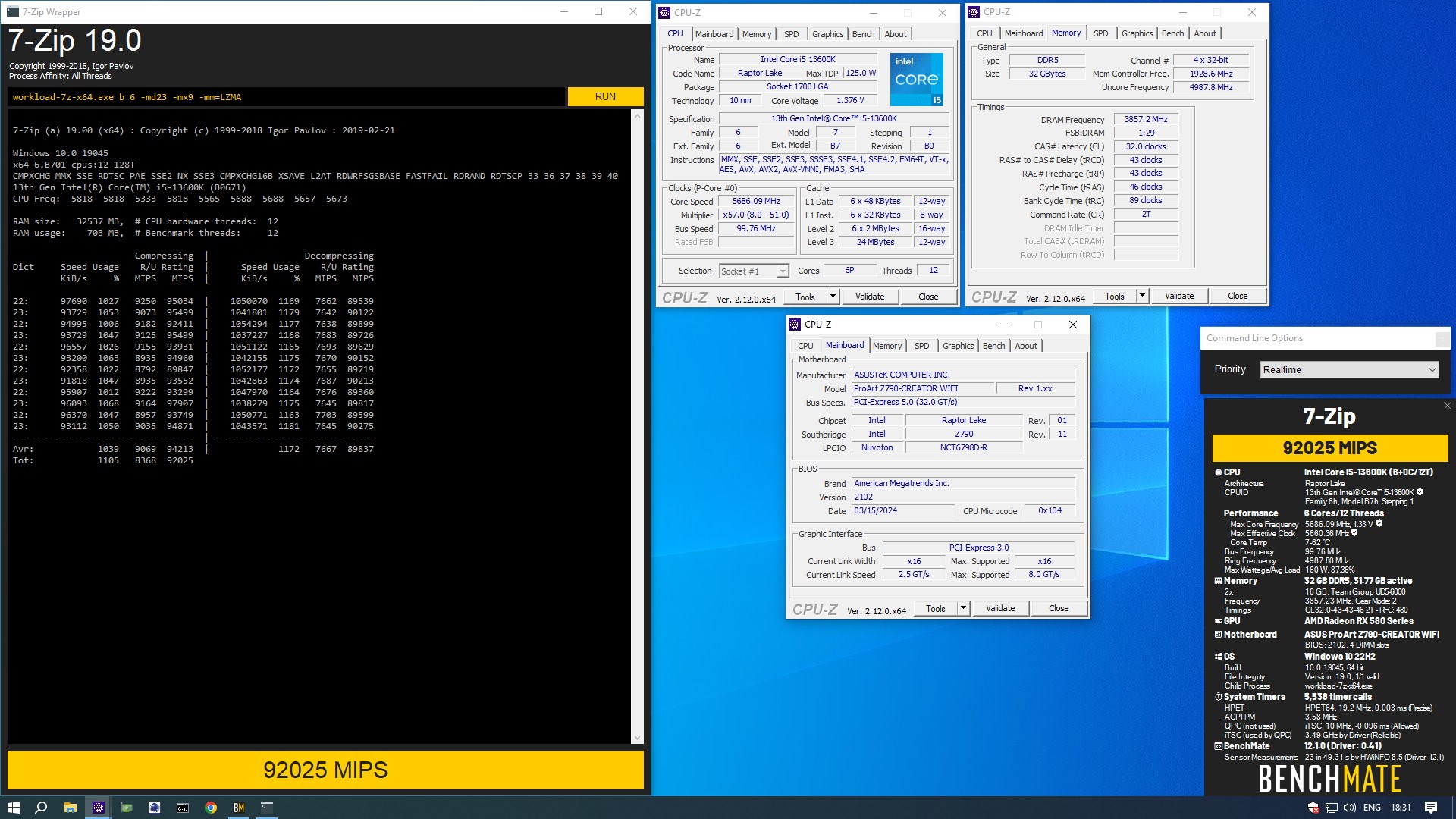The image size is (1456, 819).
Task: Click Validate in the CPU tab window
Action: pos(870,297)
